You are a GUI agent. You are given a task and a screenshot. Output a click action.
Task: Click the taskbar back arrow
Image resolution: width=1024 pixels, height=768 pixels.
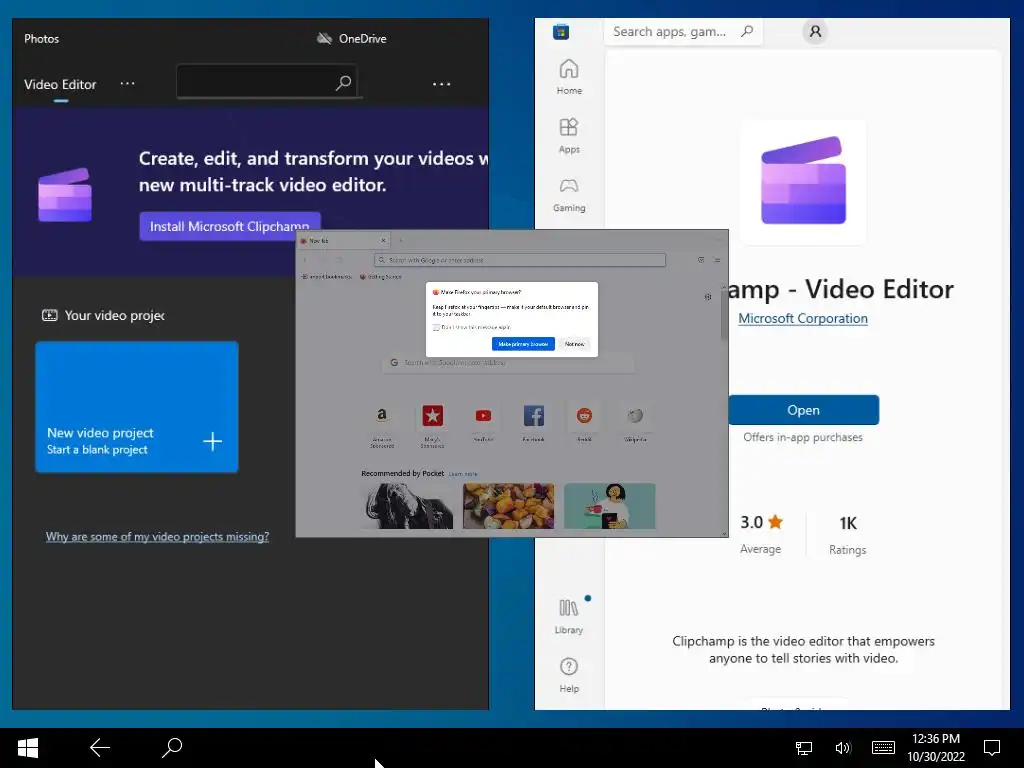tap(100, 748)
